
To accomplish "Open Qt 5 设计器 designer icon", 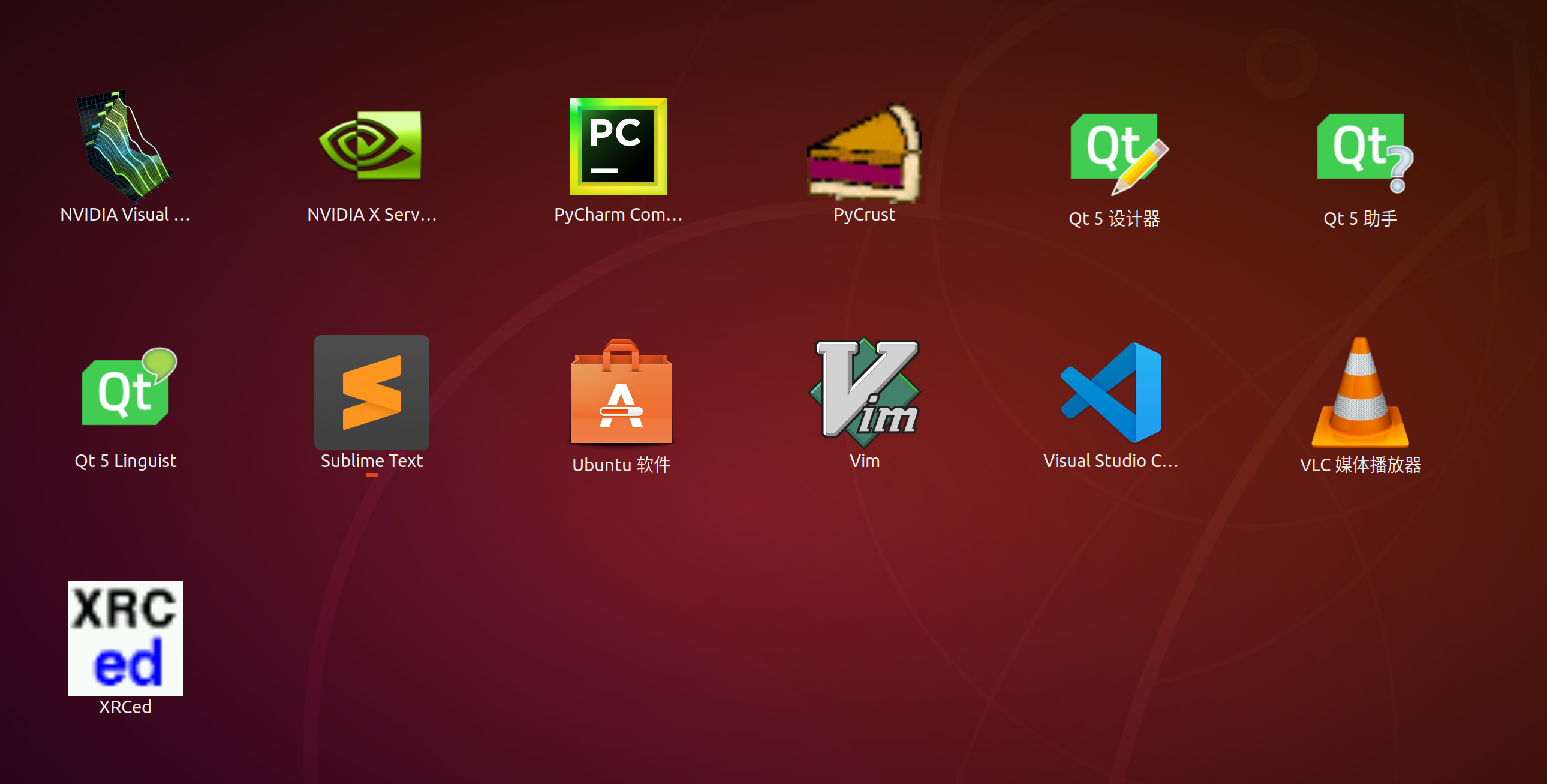I will point(1116,152).
